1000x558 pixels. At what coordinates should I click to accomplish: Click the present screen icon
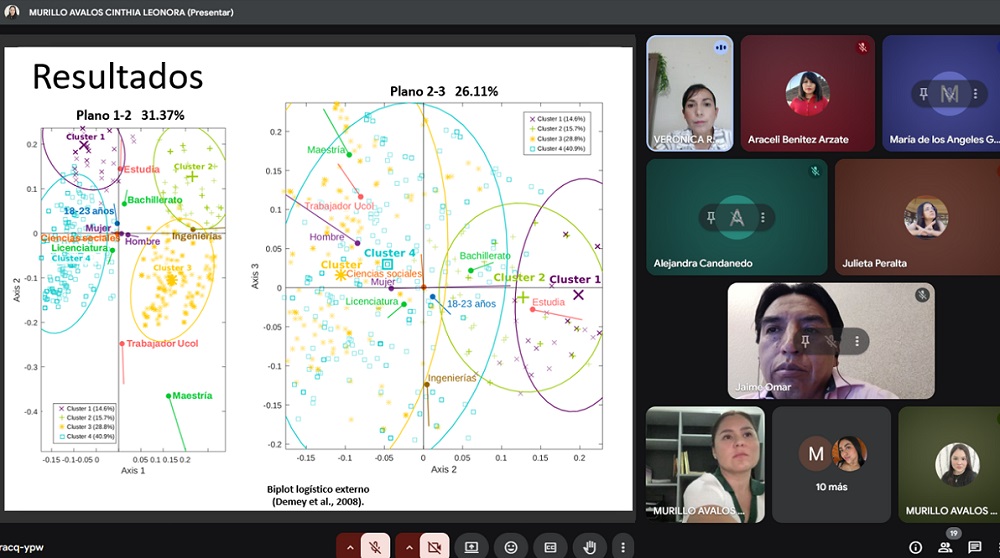point(472,547)
